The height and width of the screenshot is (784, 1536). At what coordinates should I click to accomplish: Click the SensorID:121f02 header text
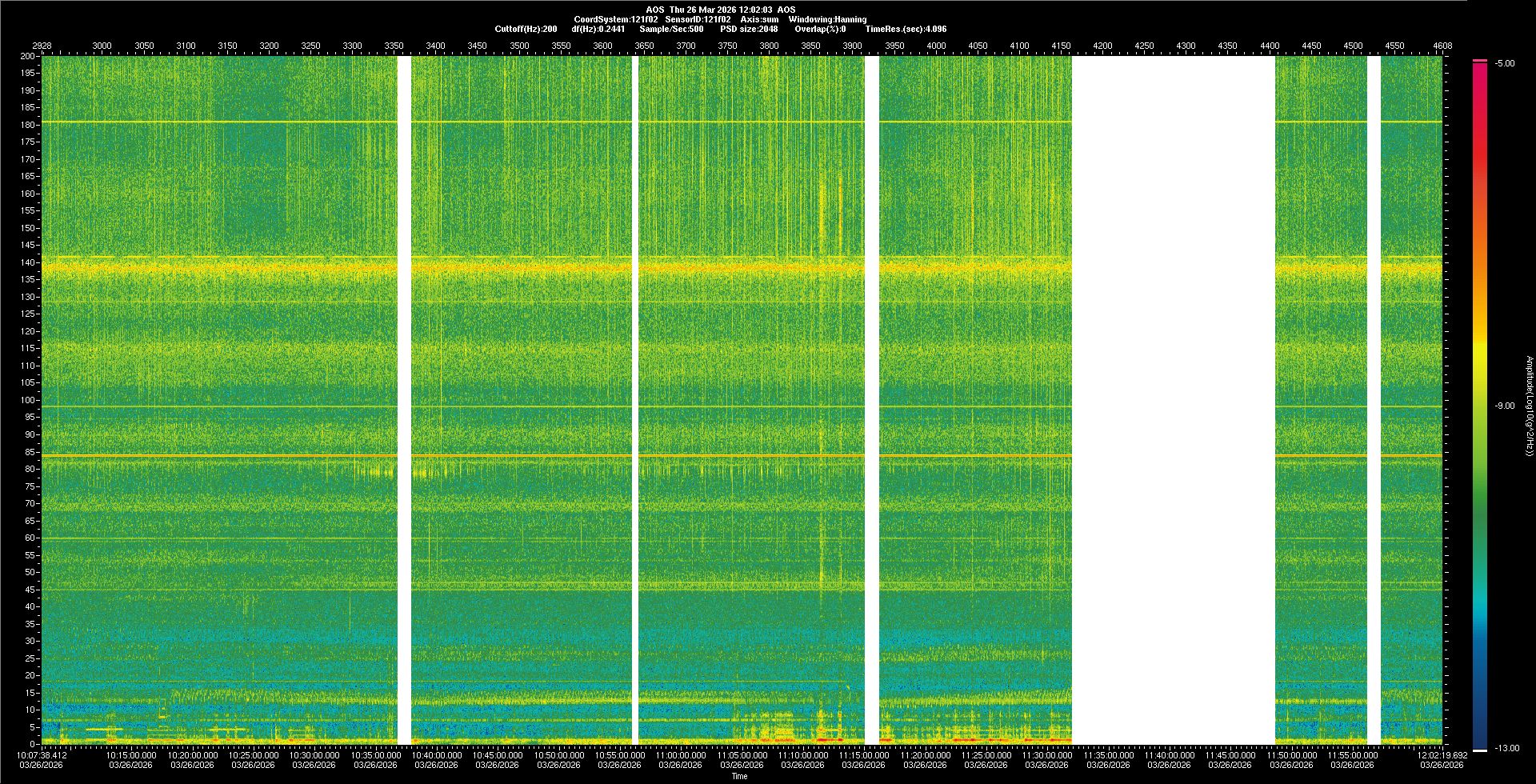click(x=698, y=19)
